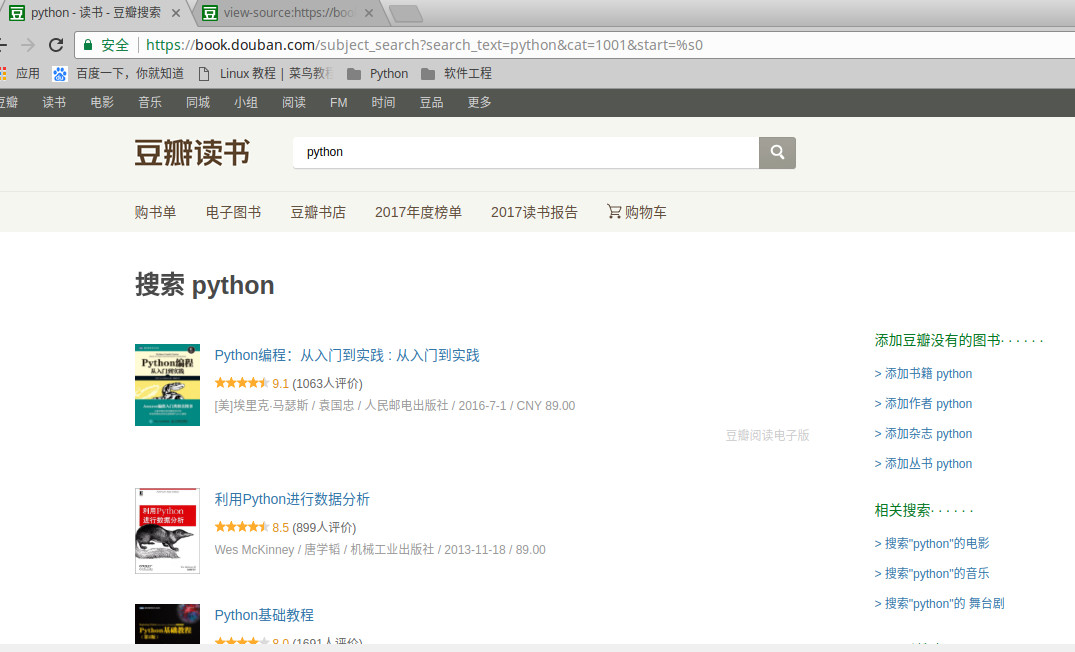Click the (899人评价) review count
1075x652 pixels.
324,528
